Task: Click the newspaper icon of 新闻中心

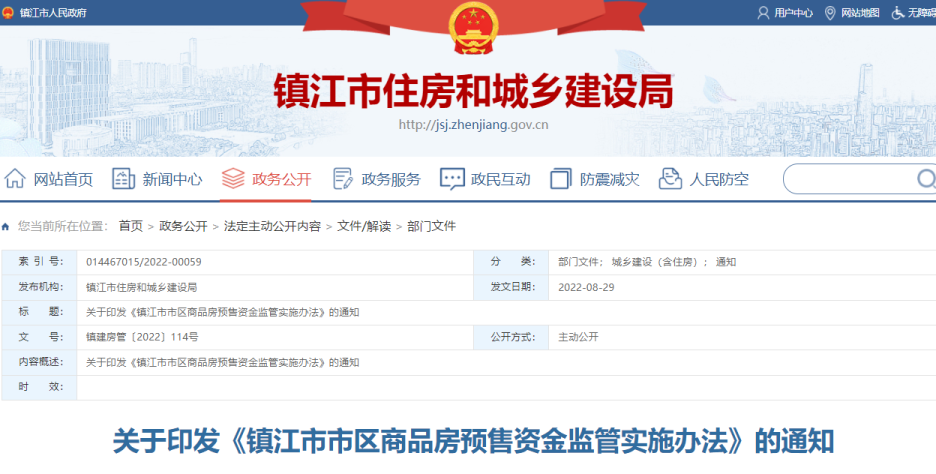Action: click(124, 178)
